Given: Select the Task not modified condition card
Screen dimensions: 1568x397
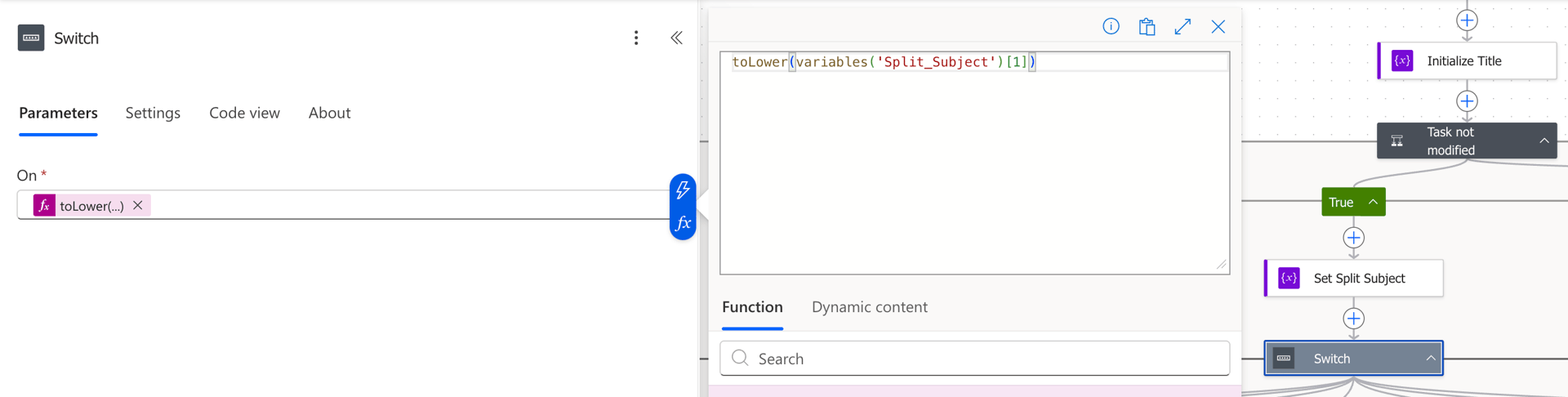Looking at the screenshot, I should click(1467, 141).
